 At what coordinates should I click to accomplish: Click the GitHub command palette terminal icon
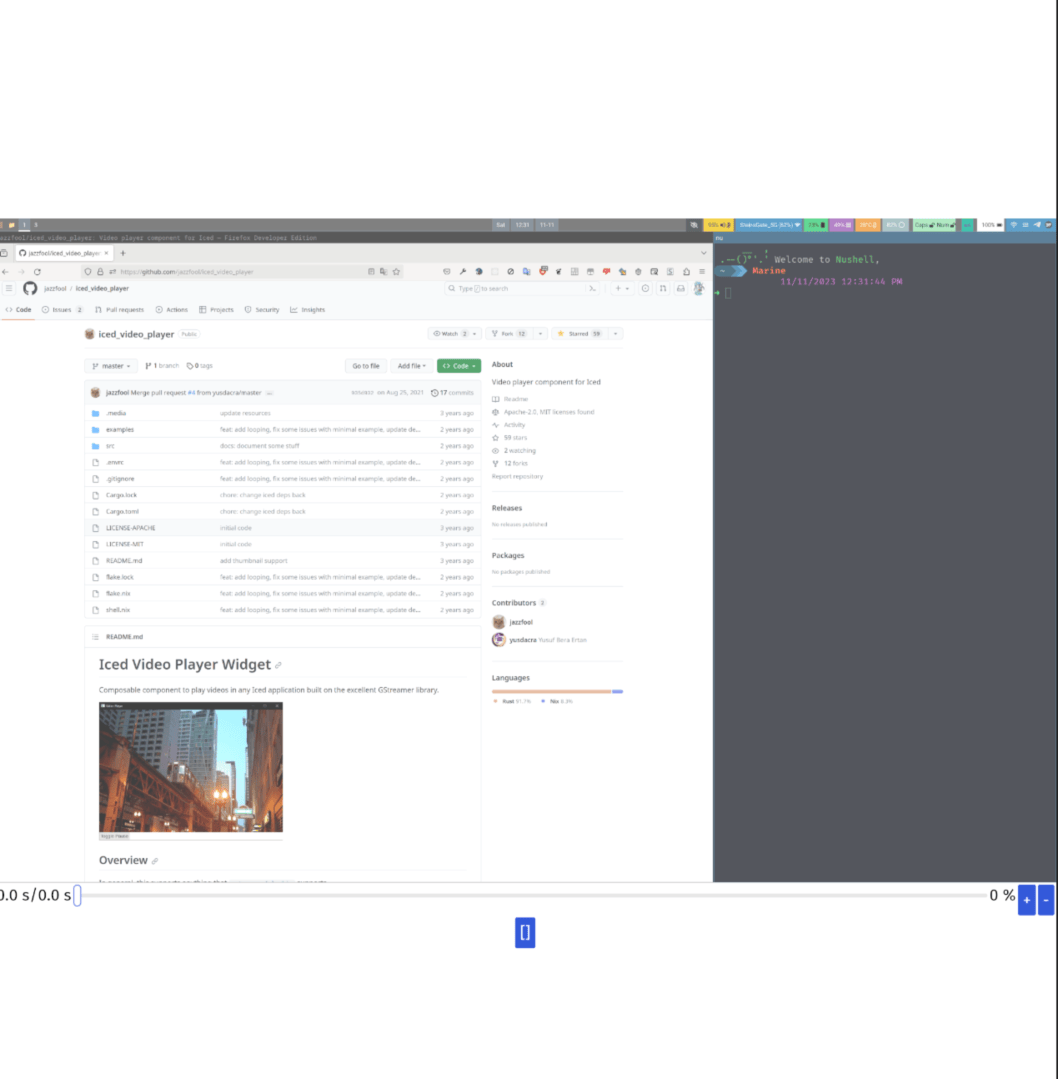point(592,288)
